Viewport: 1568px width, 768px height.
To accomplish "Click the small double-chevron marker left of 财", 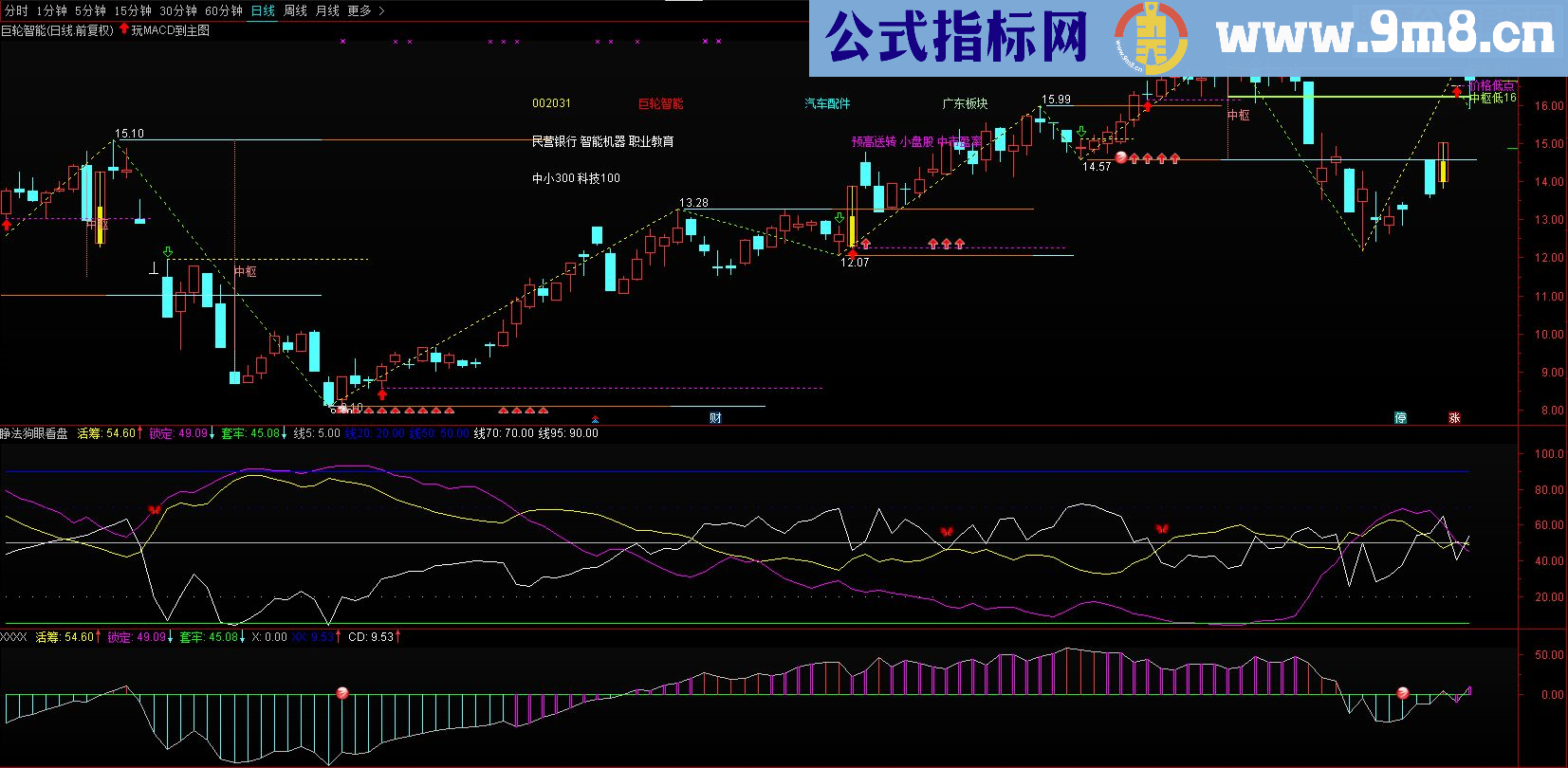I will tap(595, 418).
